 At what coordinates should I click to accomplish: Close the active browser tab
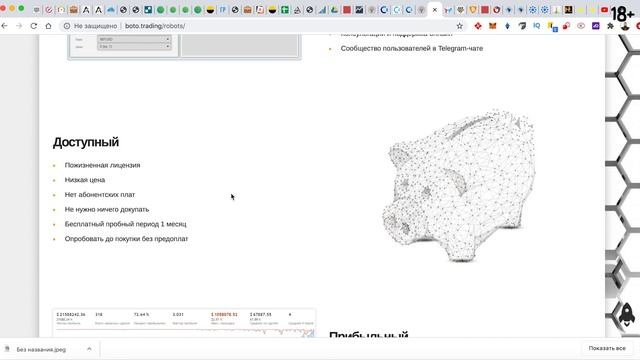click(435, 10)
